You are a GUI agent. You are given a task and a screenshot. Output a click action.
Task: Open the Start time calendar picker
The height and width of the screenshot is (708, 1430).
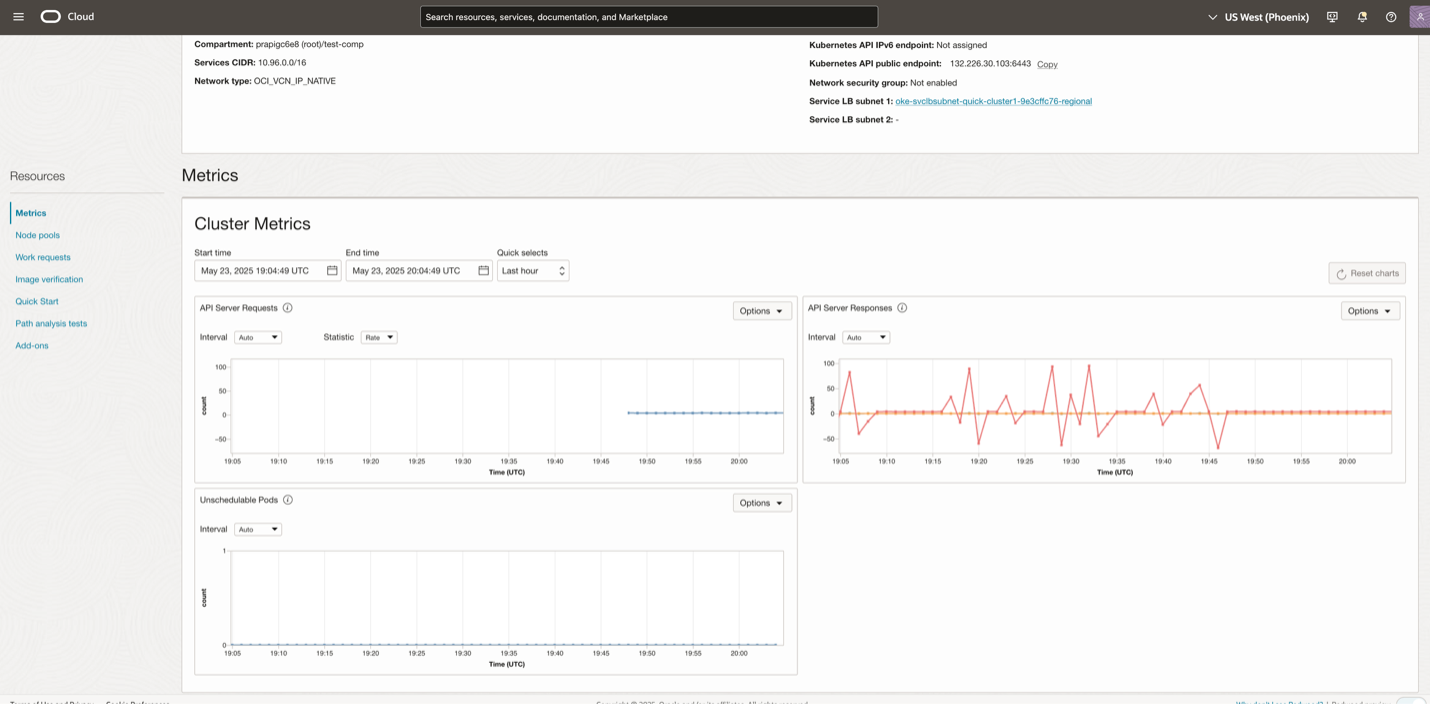click(x=331, y=270)
